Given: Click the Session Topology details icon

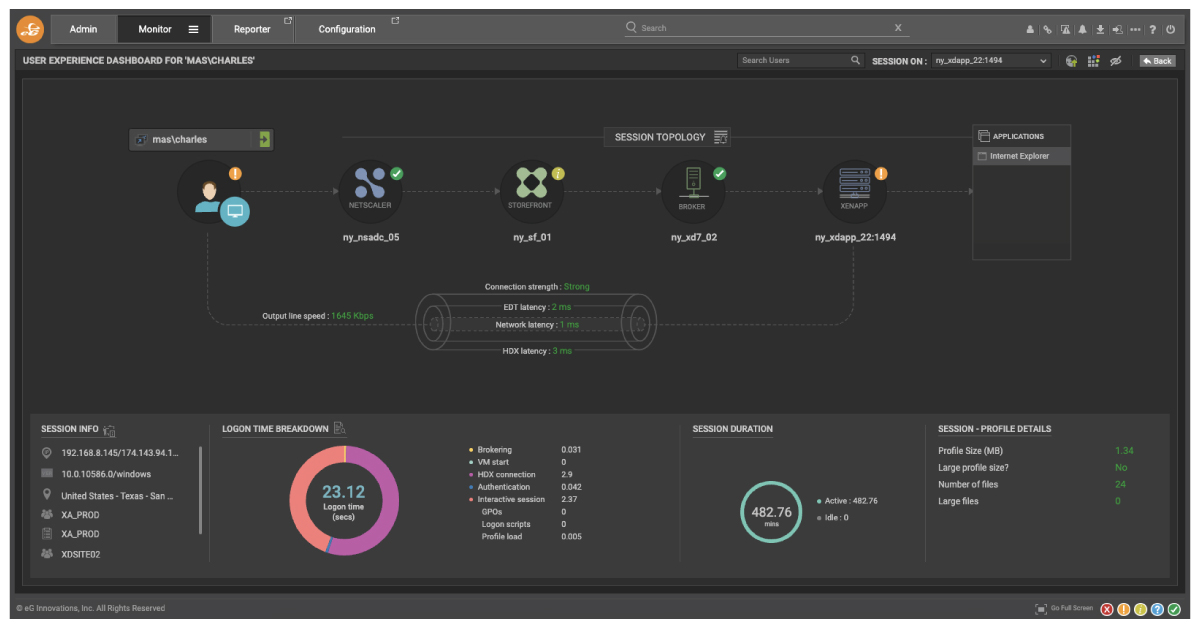Looking at the screenshot, I should pos(721,137).
